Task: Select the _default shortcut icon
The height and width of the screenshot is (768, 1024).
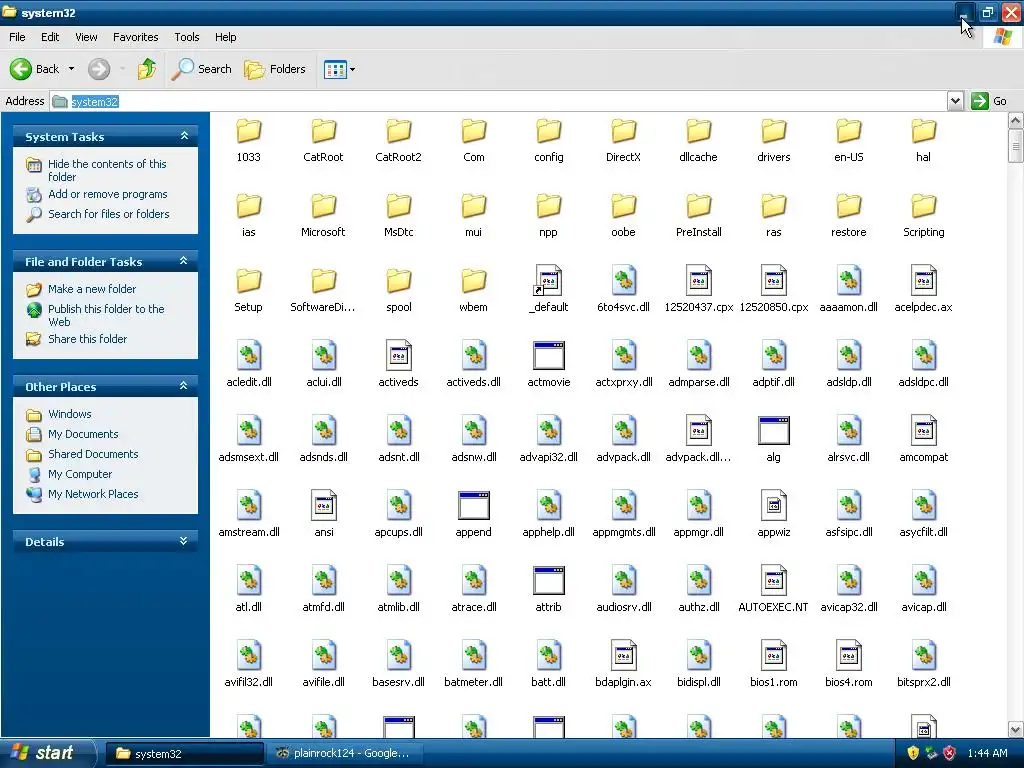Action: coord(549,281)
